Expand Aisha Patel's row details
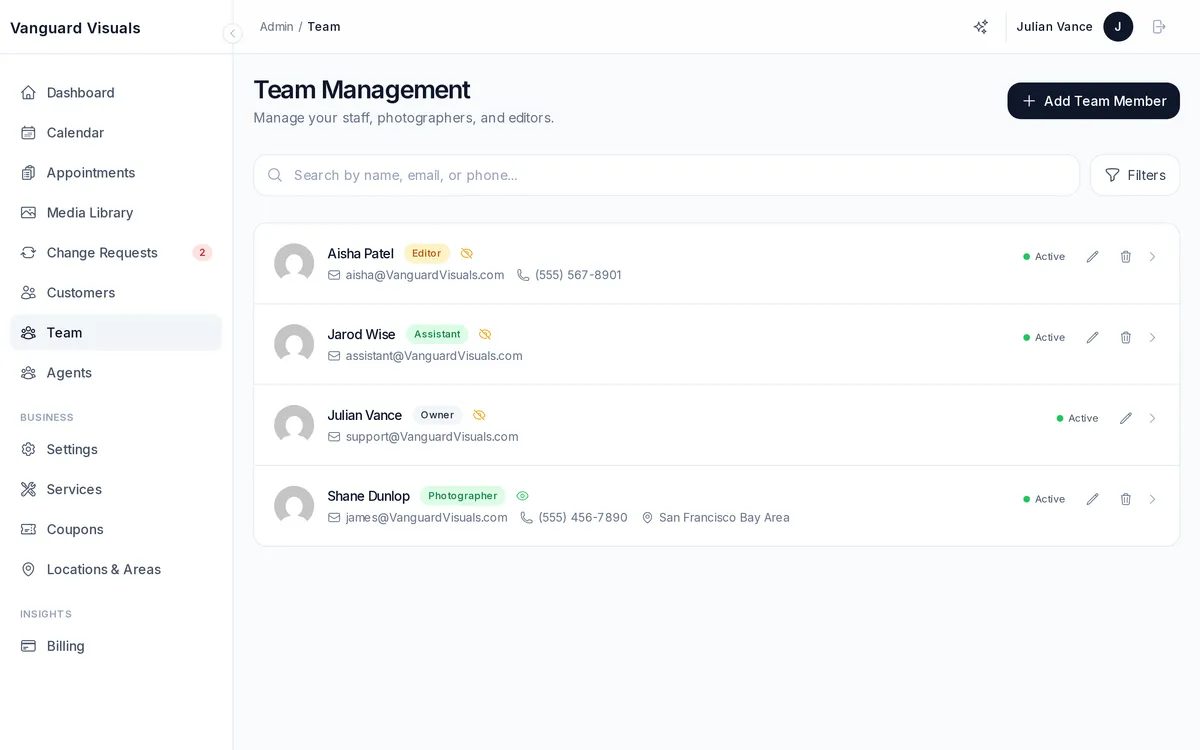The image size is (1200, 750). coord(1152,256)
